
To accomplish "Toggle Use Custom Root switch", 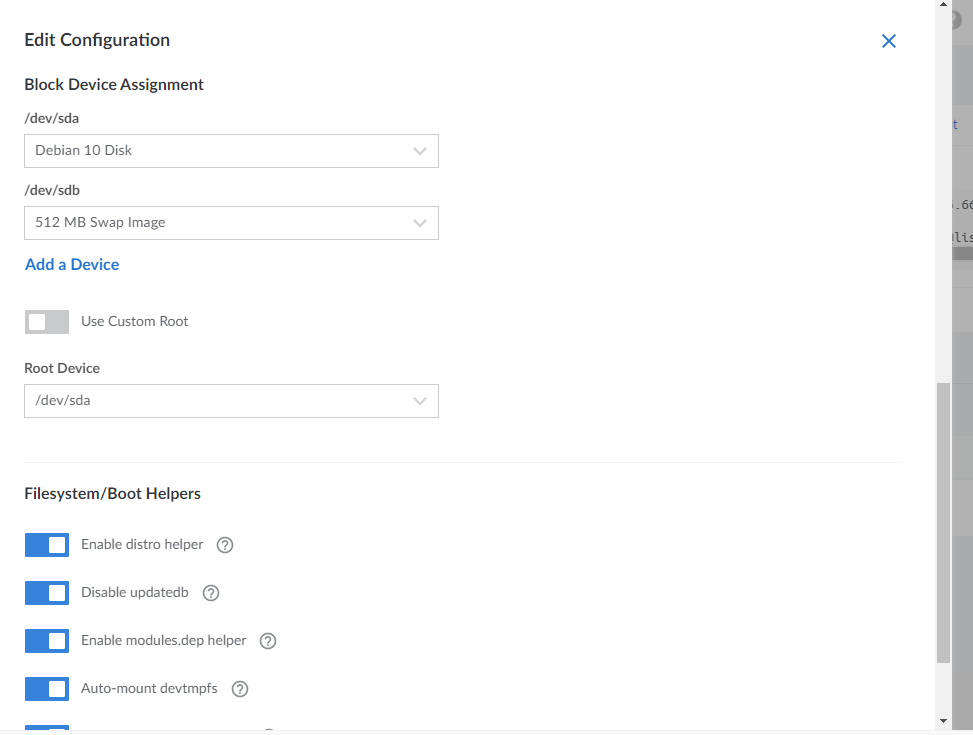I will point(47,322).
